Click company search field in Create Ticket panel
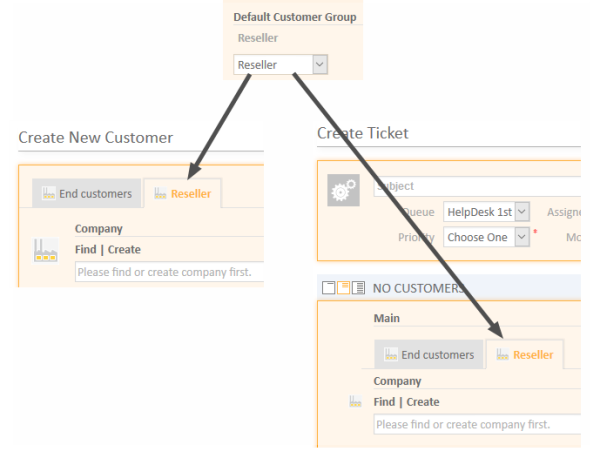 click(x=477, y=424)
